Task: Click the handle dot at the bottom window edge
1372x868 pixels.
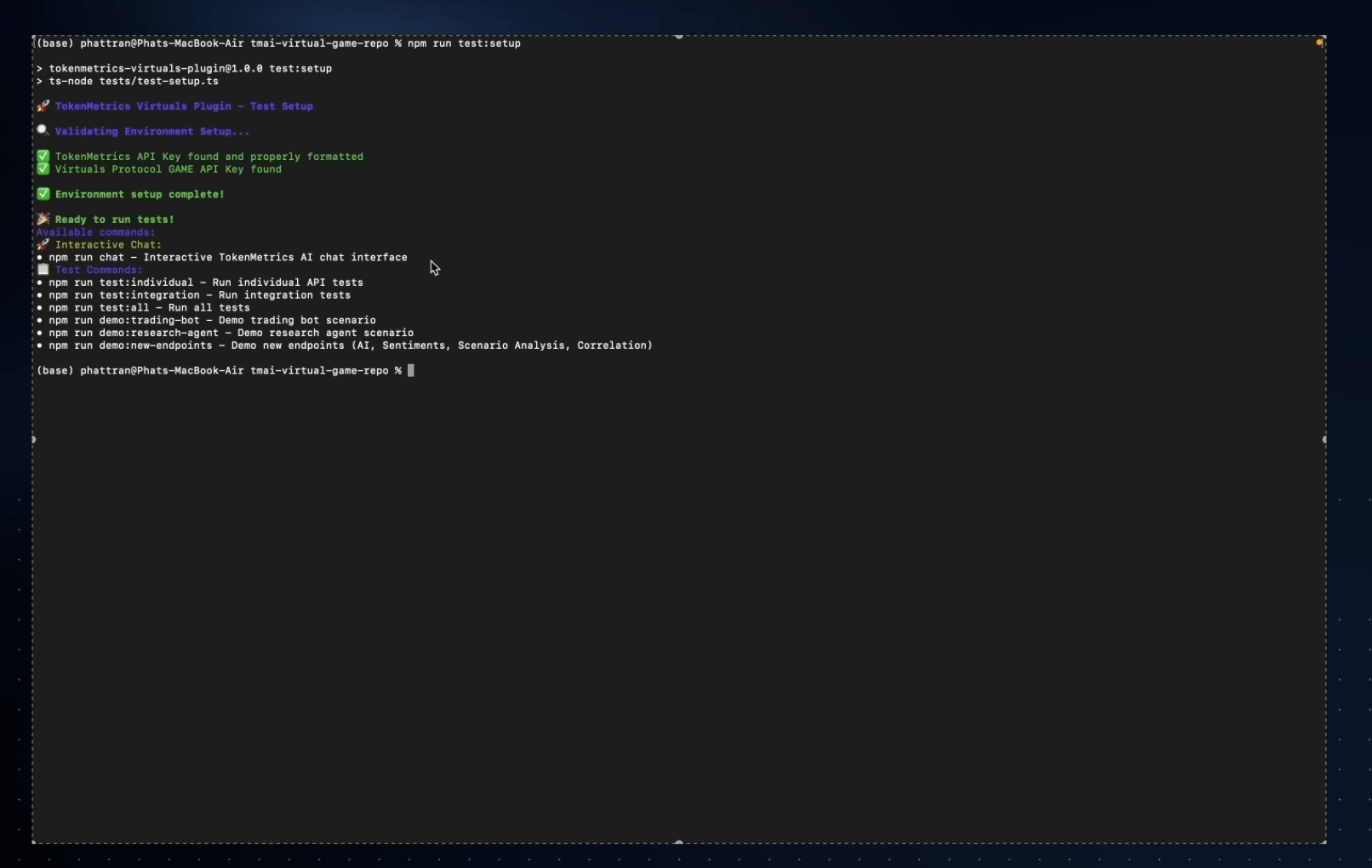Action: click(x=678, y=842)
